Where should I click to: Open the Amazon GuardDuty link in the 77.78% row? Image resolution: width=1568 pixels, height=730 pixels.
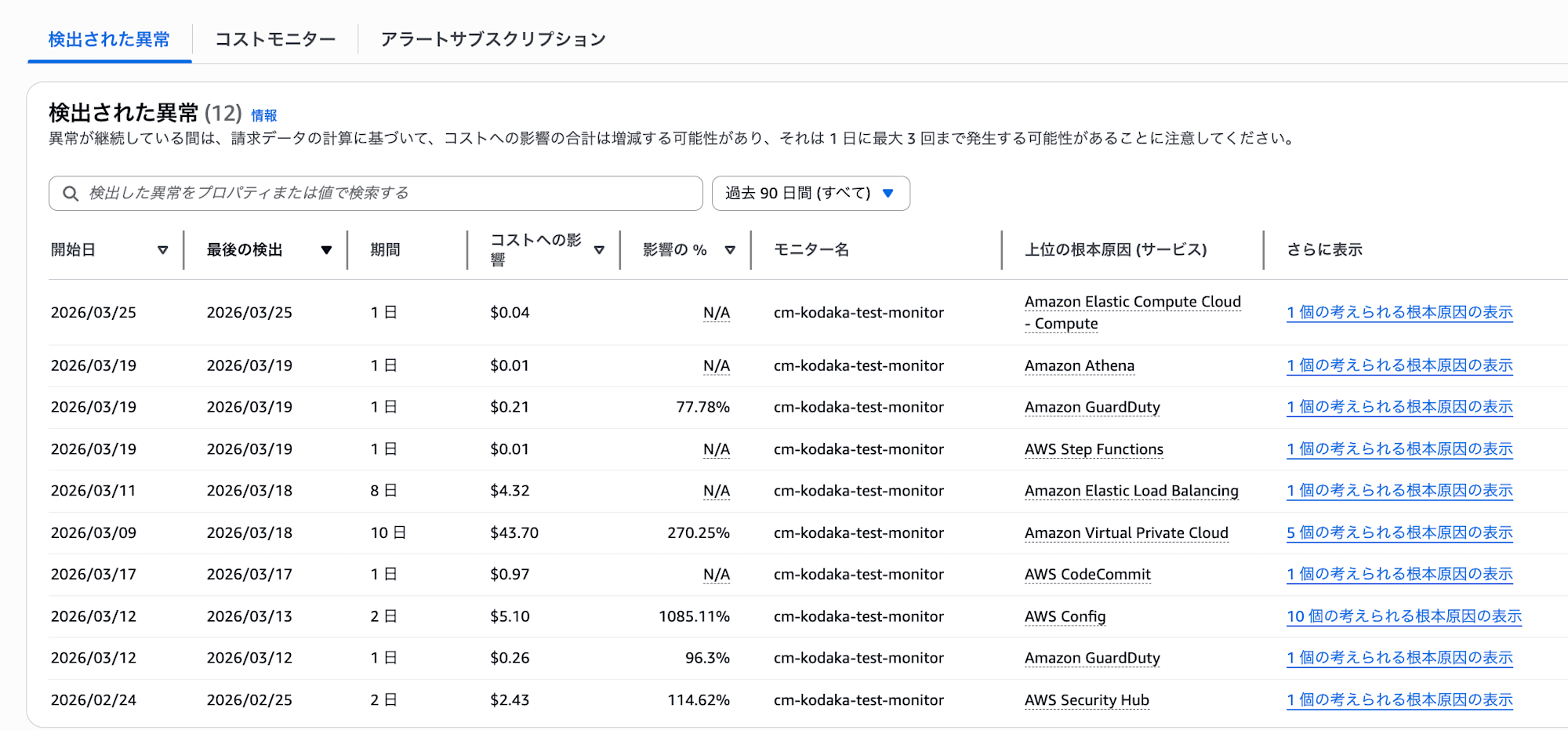(x=1091, y=407)
